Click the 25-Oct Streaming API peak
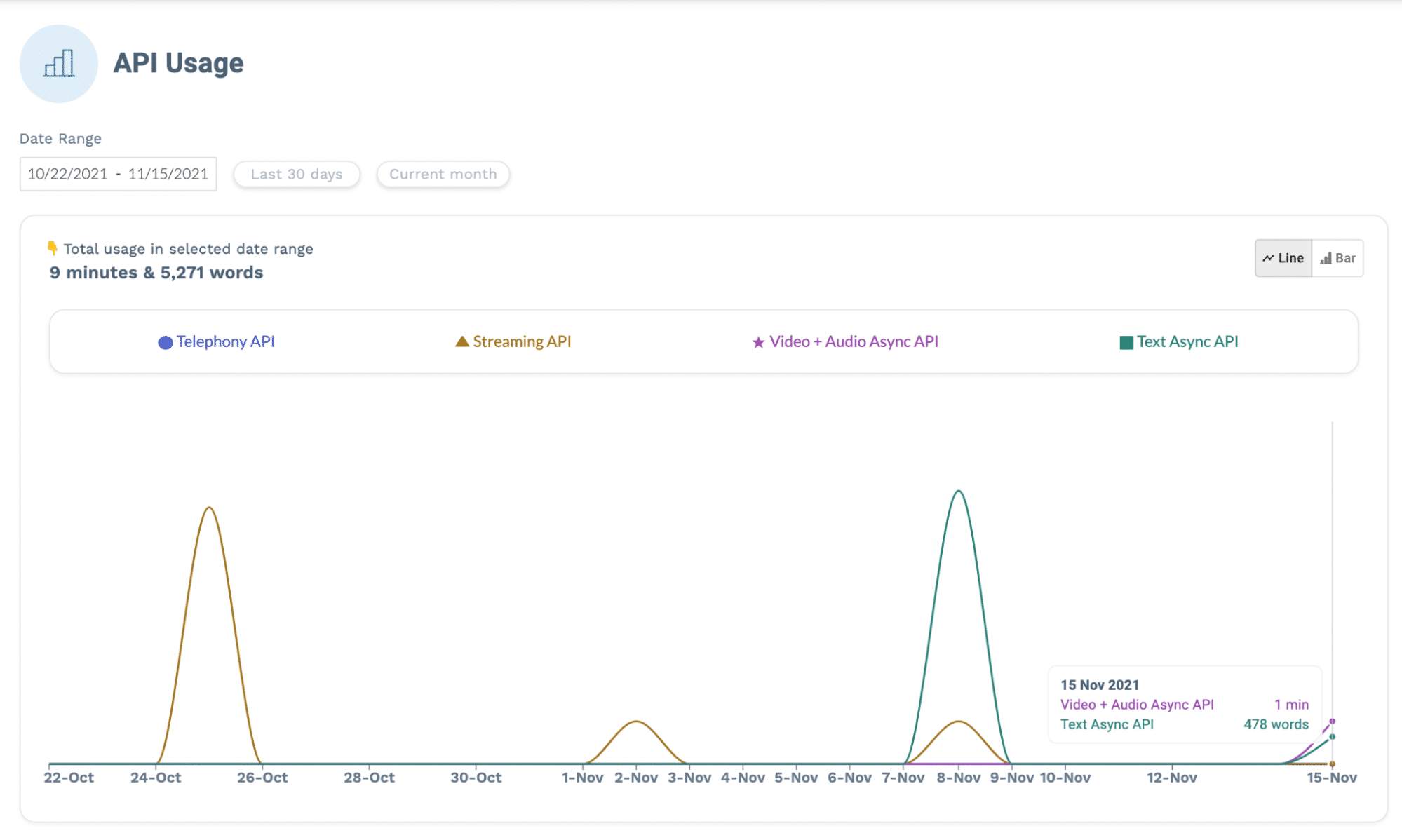 [209, 508]
